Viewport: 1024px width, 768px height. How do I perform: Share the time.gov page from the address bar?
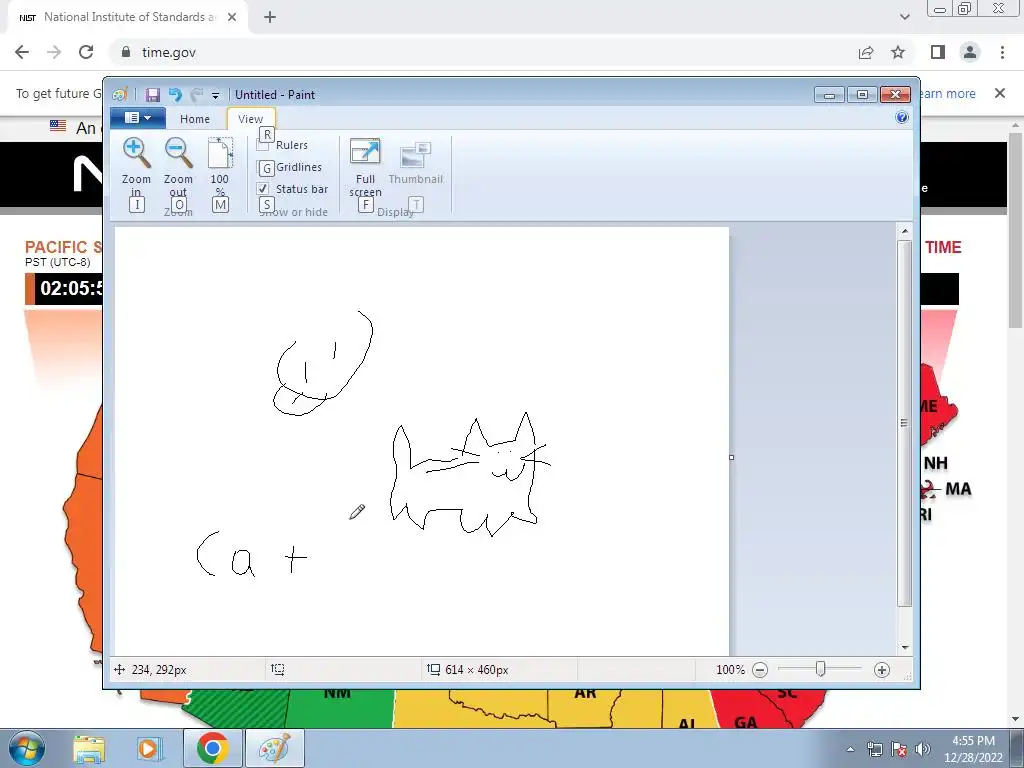866,52
